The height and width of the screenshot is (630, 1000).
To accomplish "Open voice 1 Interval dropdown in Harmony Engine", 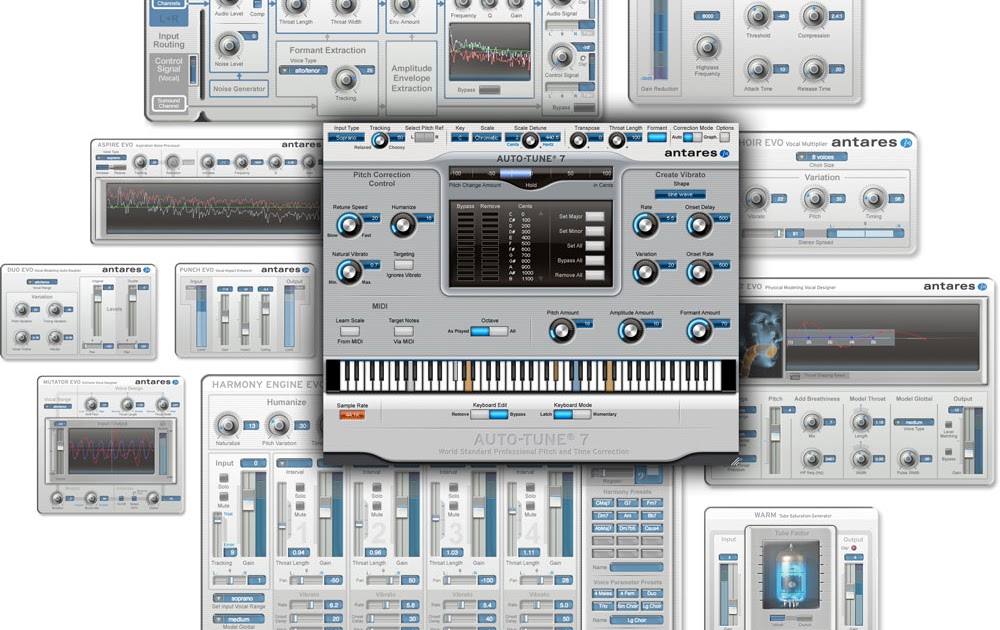I will tap(294, 464).
